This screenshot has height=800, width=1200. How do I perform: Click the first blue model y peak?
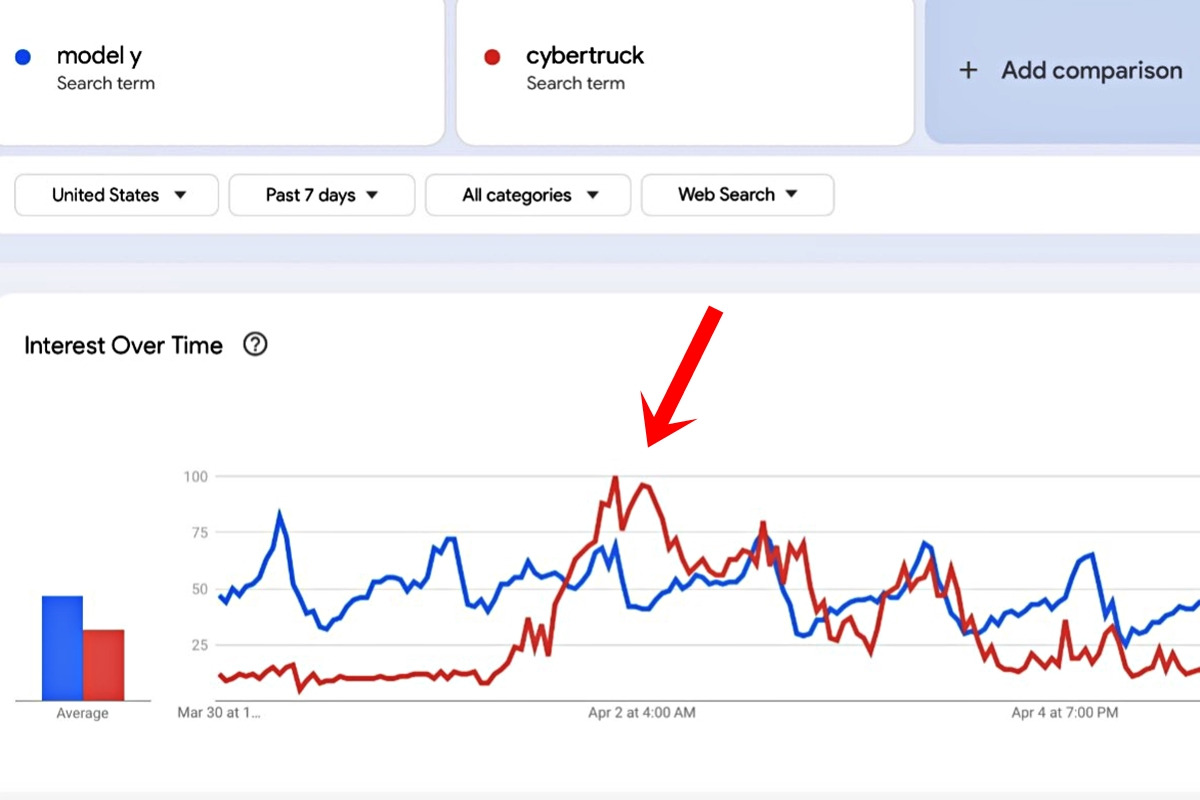280,514
